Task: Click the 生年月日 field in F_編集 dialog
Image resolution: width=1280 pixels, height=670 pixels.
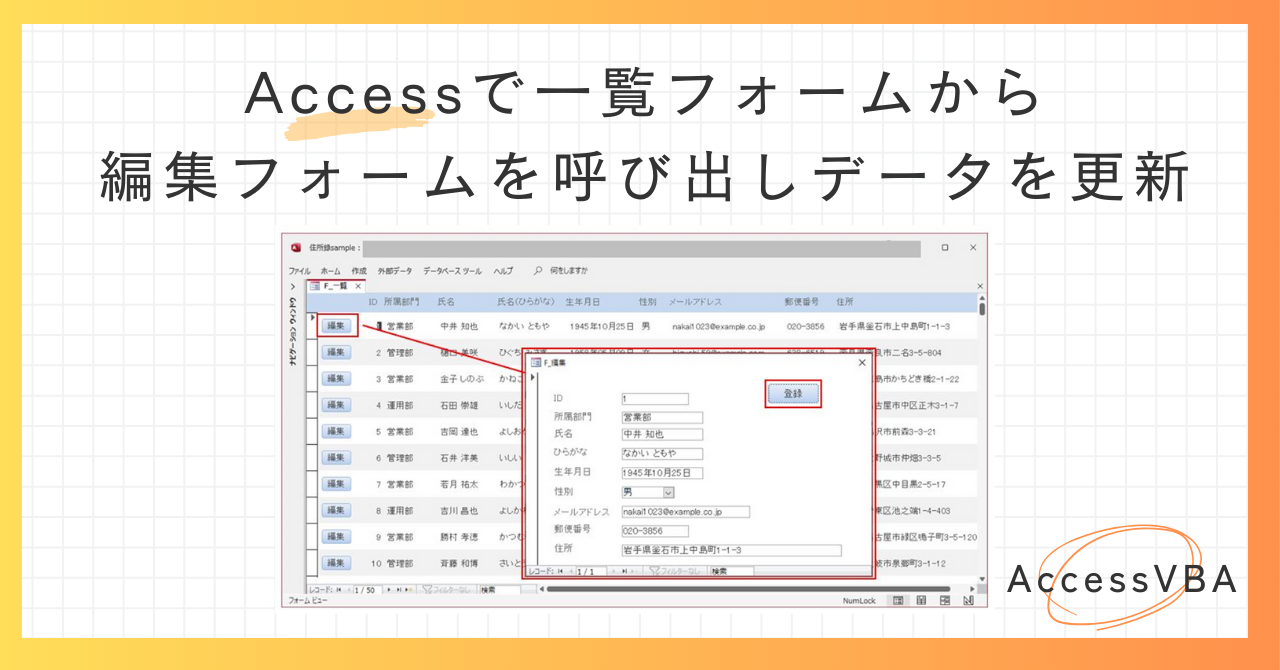Action: [662, 472]
